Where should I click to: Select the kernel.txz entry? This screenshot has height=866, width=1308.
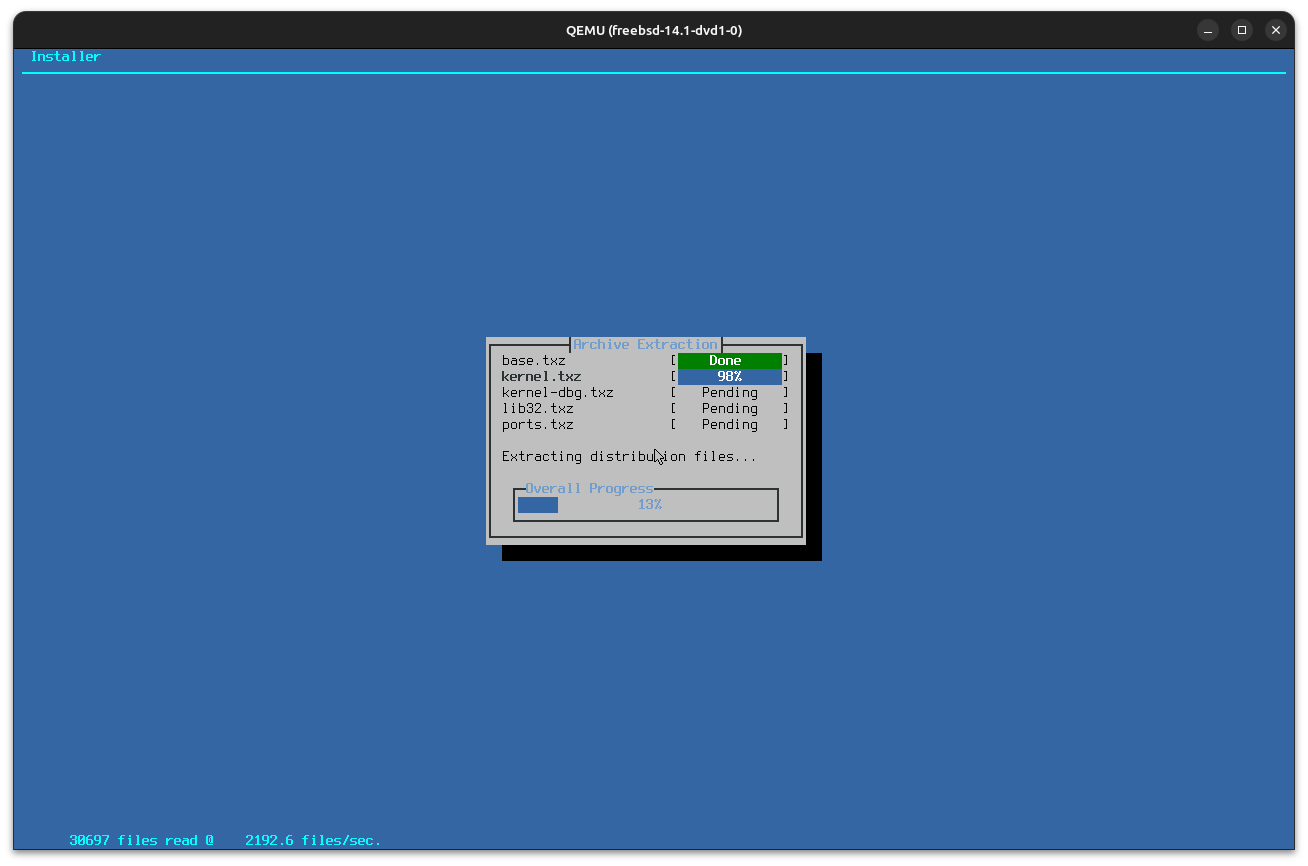point(541,377)
